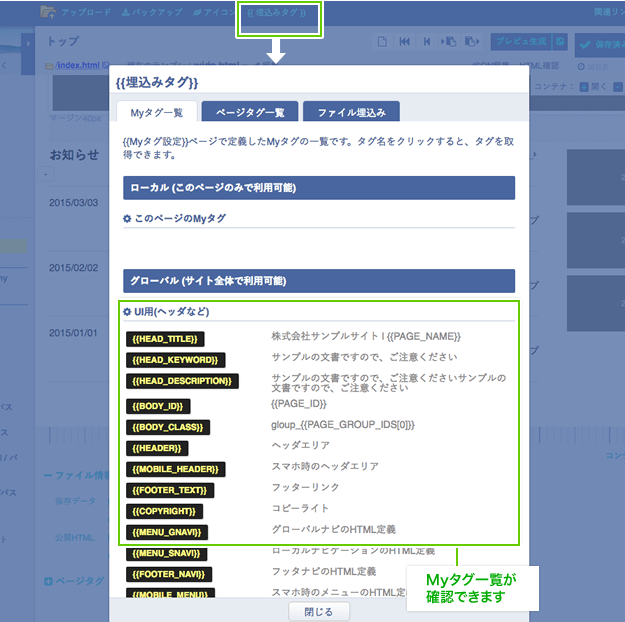Switch to the Myタグ一覧 tab
The width and height of the screenshot is (625, 622).
(156, 112)
